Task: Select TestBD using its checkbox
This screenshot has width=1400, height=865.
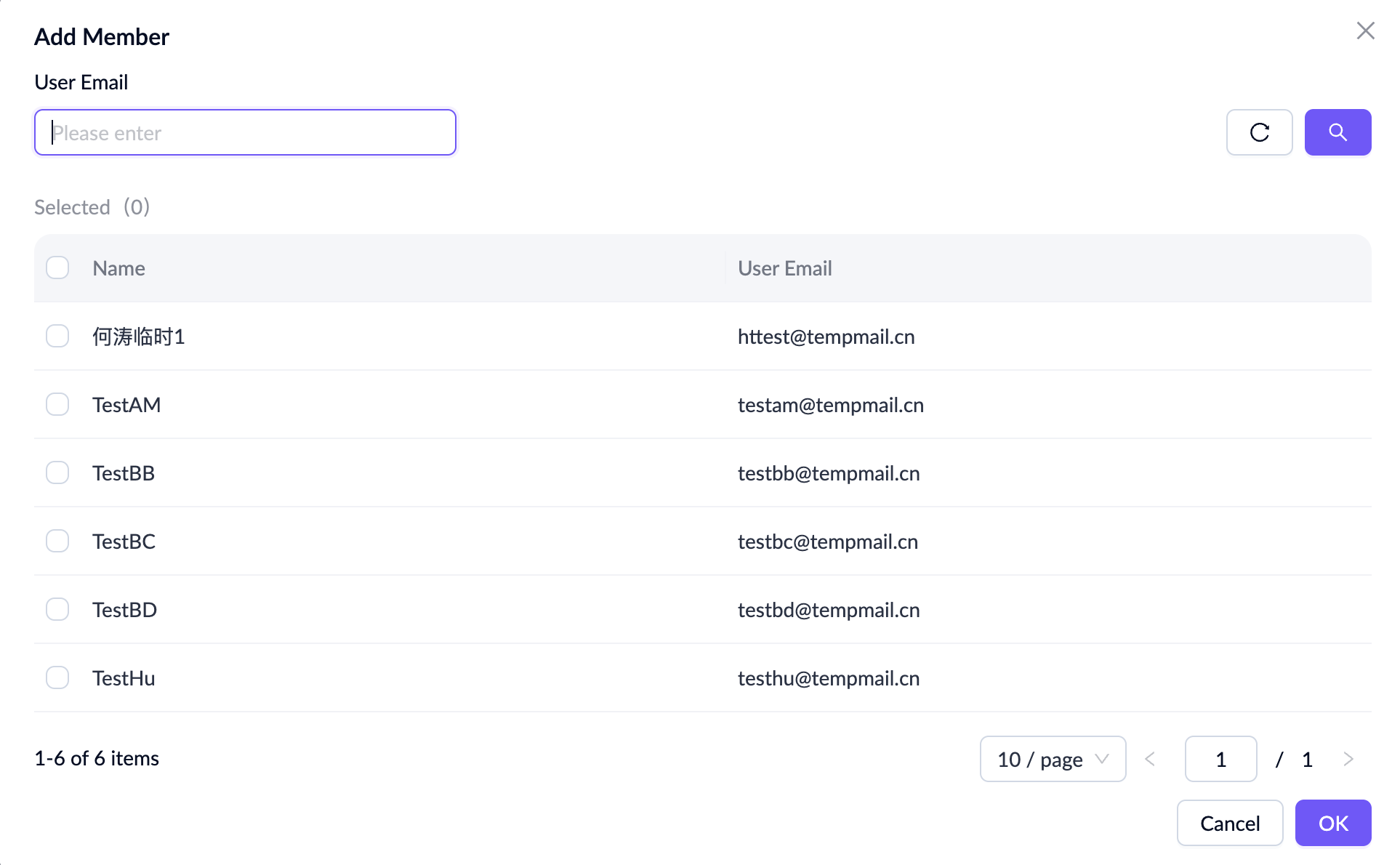Action: [x=57, y=609]
